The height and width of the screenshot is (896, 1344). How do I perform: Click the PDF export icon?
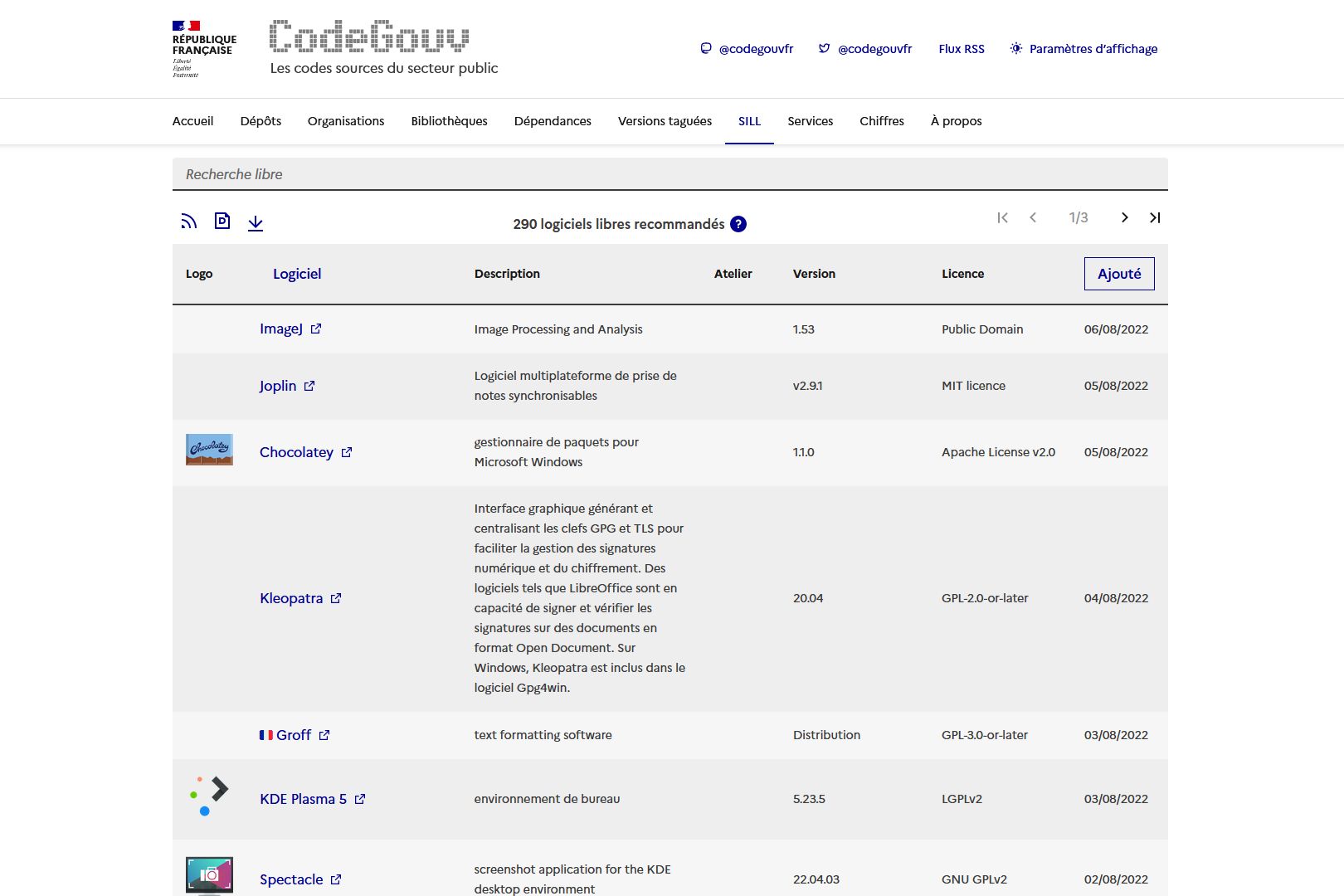(222, 221)
